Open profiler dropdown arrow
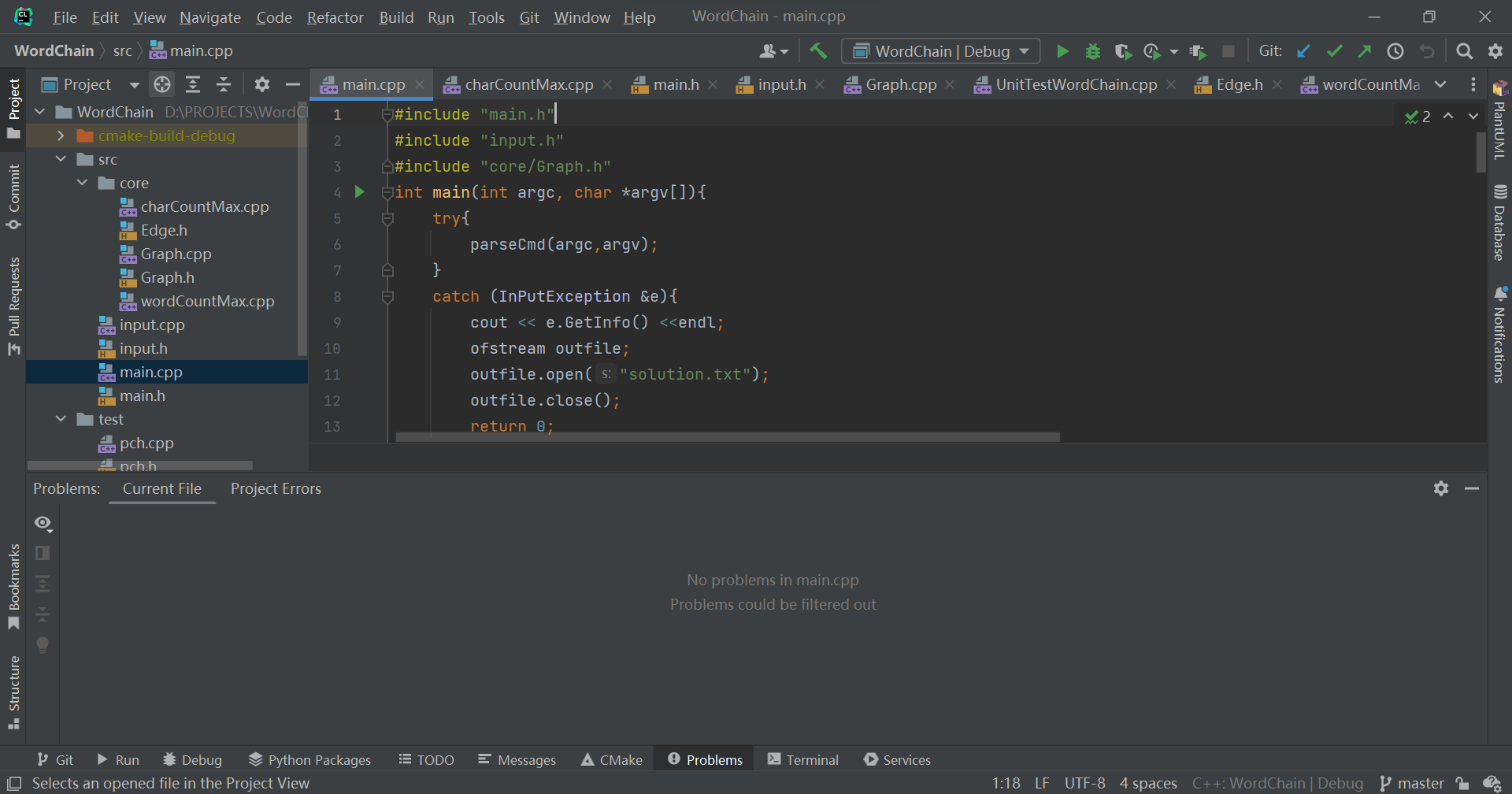The height and width of the screenshot is (794, 1512). pyautogui.click(x=1173, y=51)
